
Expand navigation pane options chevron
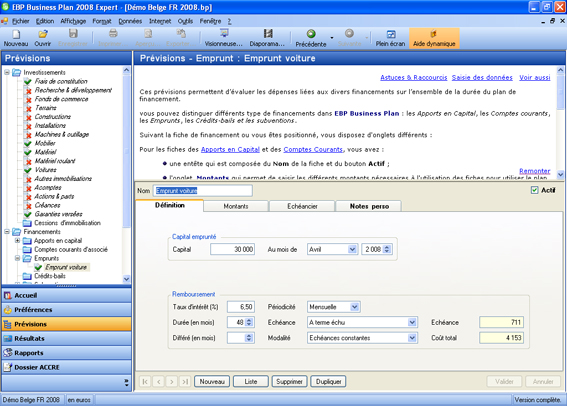point(126,383)
